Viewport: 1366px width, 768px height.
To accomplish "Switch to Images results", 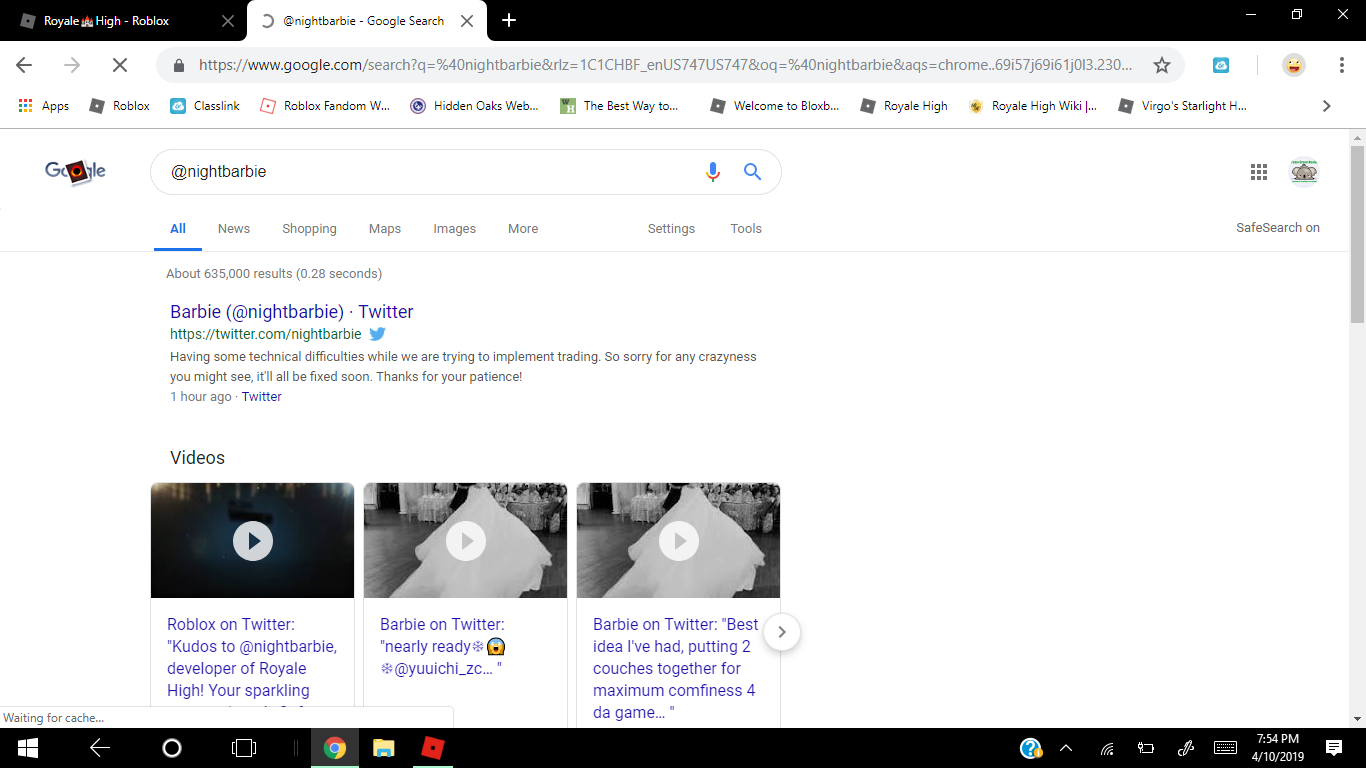I will tap(455, 229).
